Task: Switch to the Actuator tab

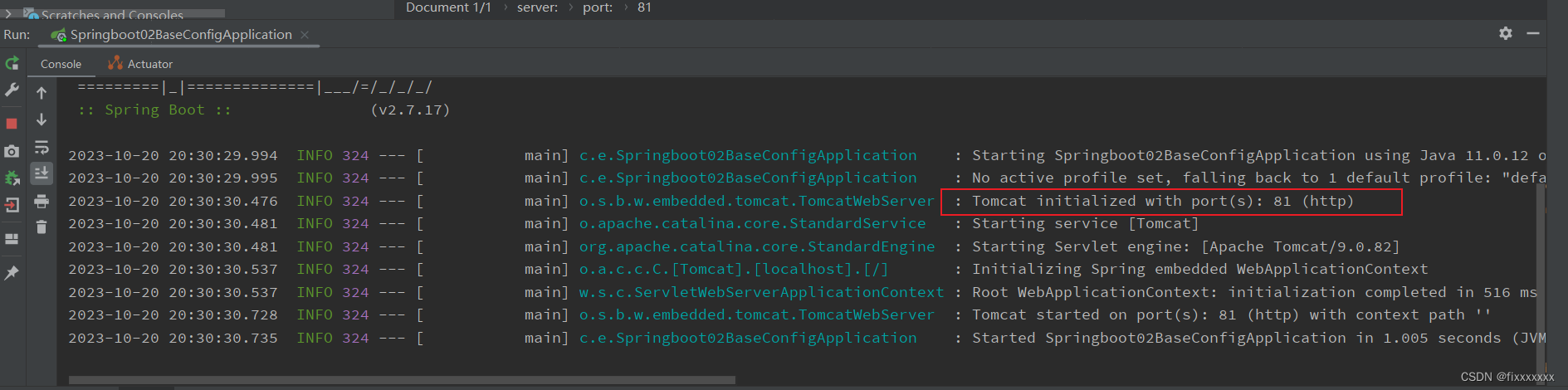Action: (x=140, y=64)
